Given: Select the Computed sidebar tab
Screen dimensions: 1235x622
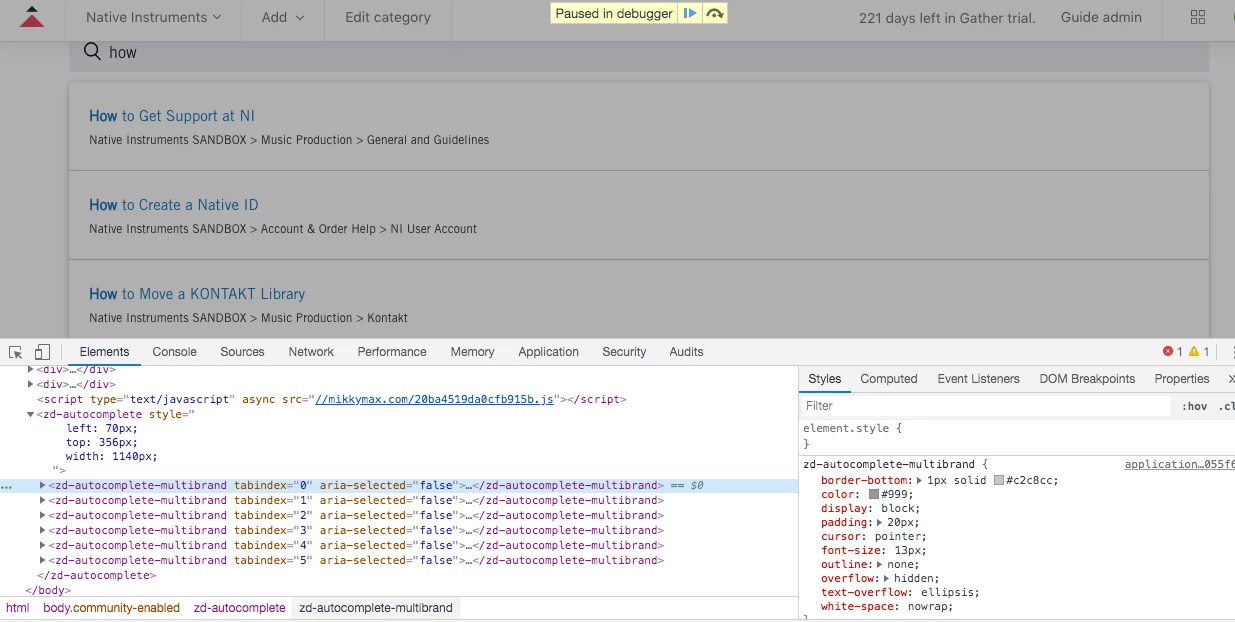Looking at the screenshot, I should [x=889, y=379].
